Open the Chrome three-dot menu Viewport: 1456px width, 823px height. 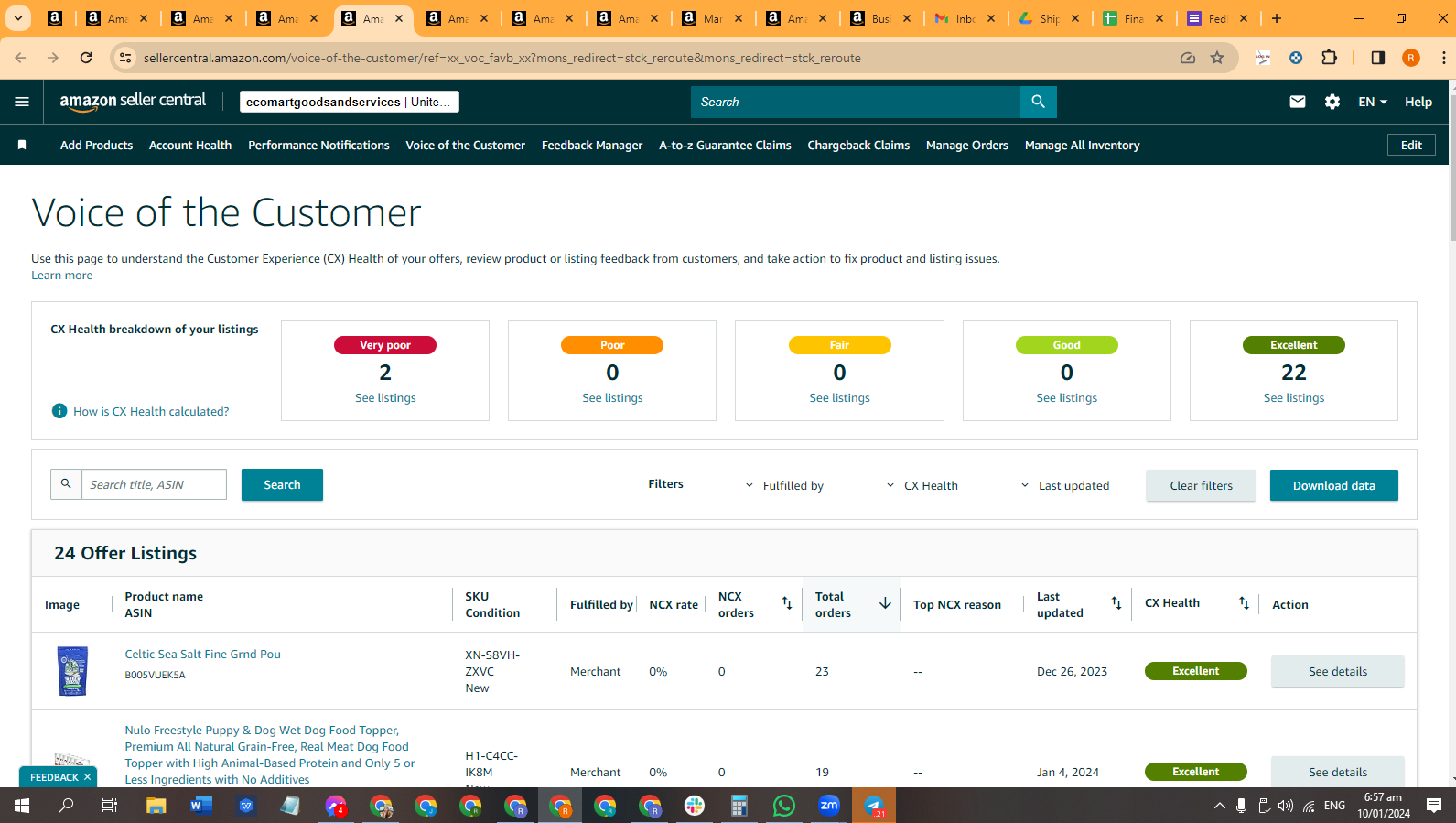coord(1443,58)
